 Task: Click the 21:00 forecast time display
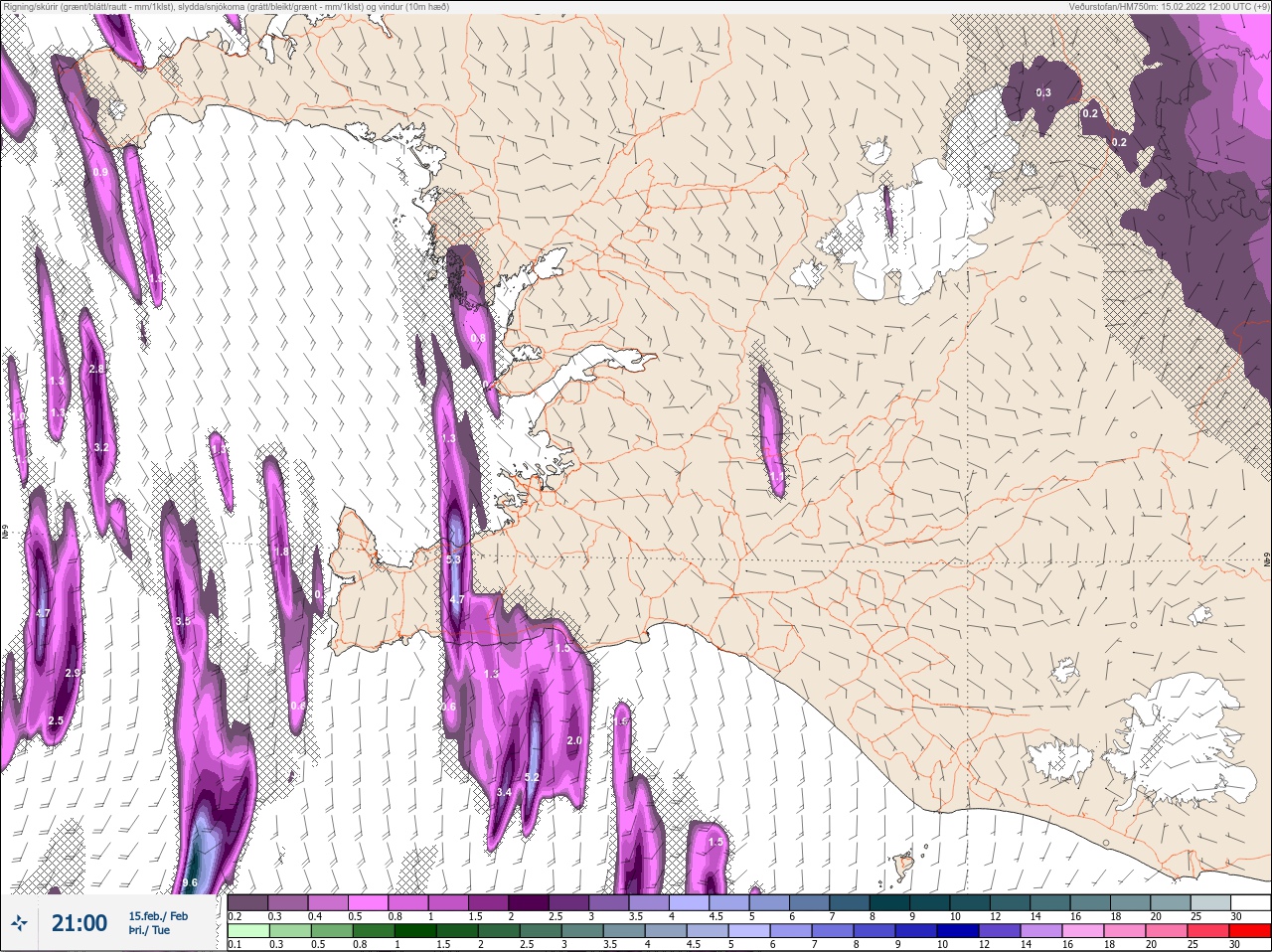click(x=79, y=923)
